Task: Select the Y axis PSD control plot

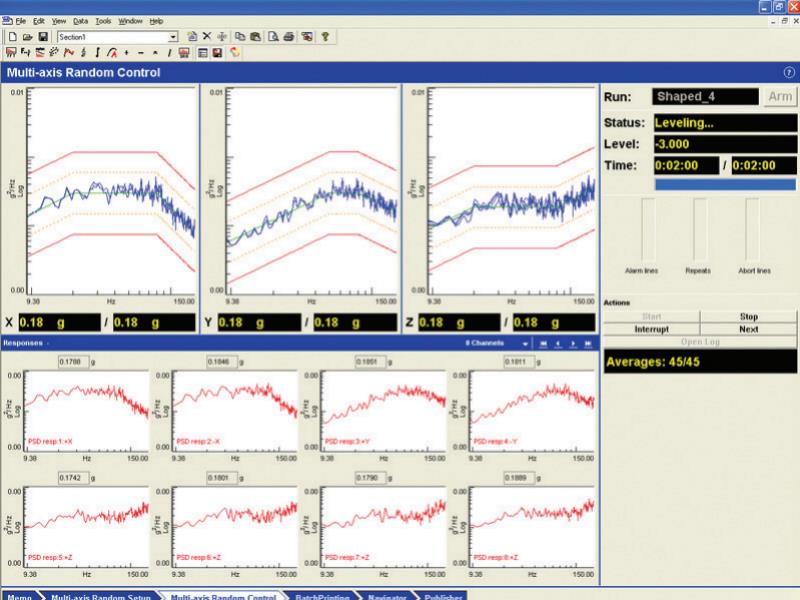Action: point(312,191)
